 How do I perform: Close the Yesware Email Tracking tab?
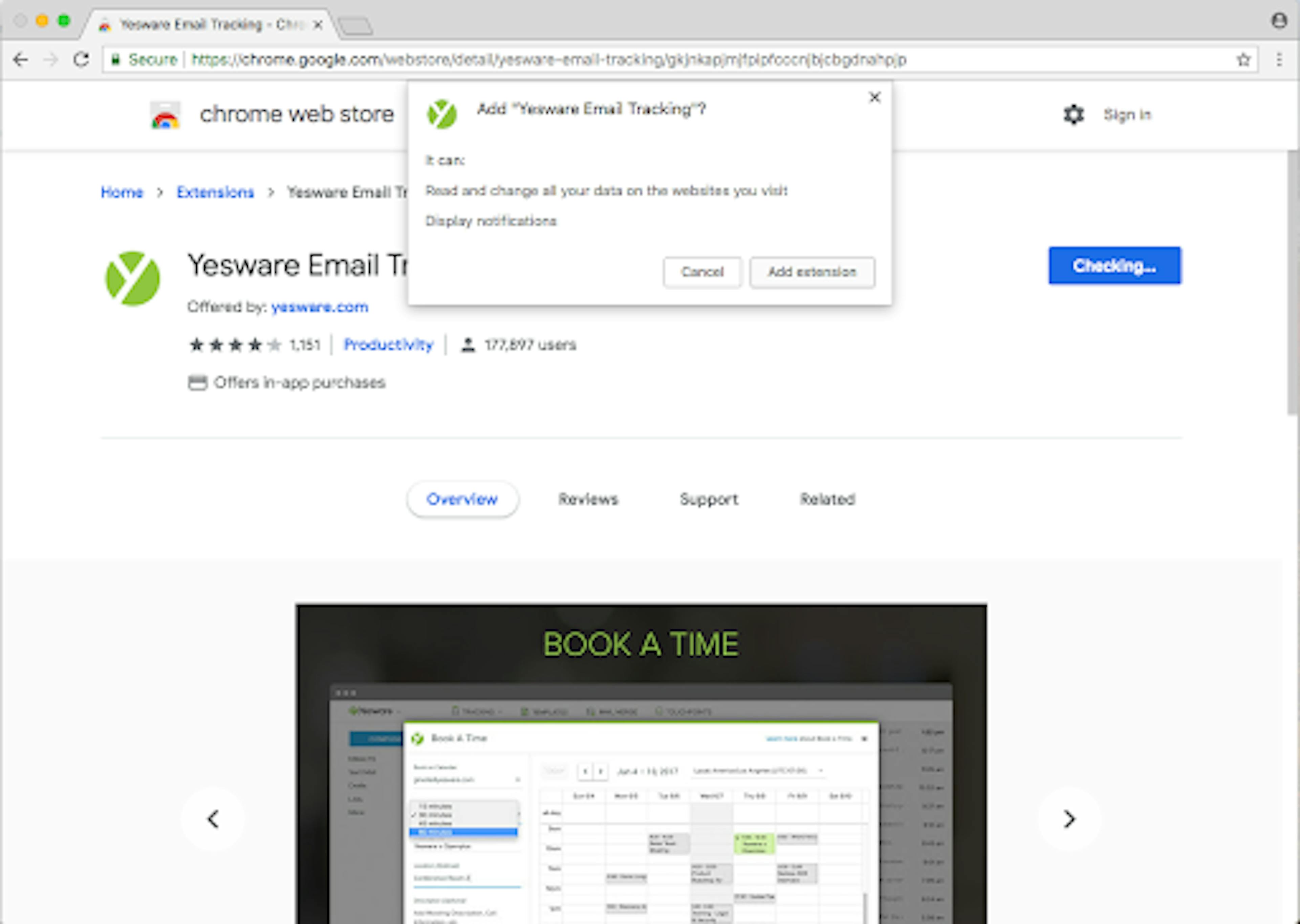click(x=318, y=24)
